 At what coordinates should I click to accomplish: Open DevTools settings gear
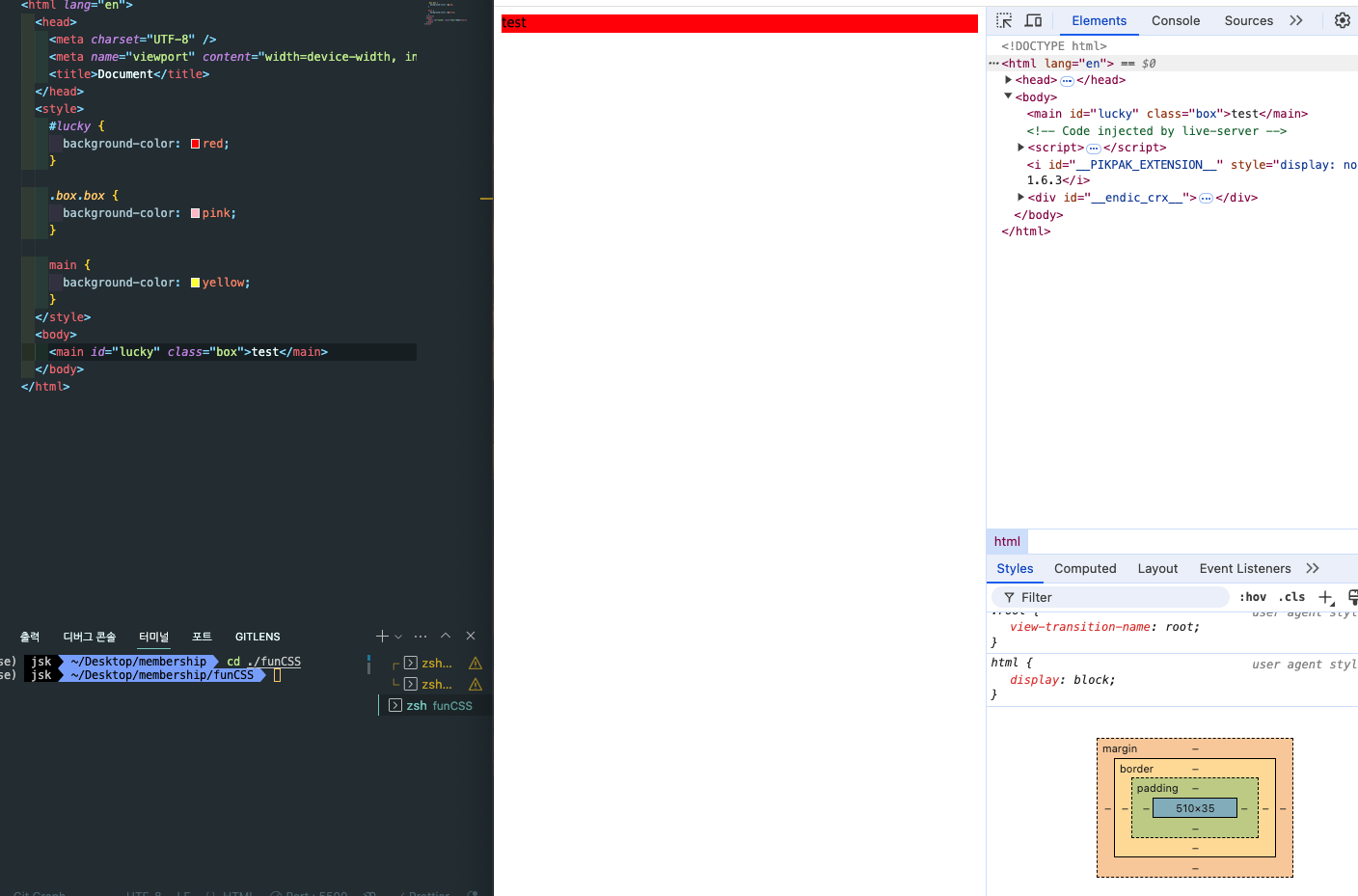click(1343, 20)
